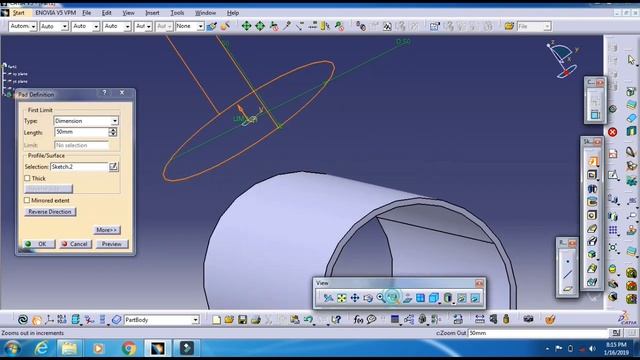Open Windows Explorer from taskbar

pyautogui.click(x=69, y=349)
